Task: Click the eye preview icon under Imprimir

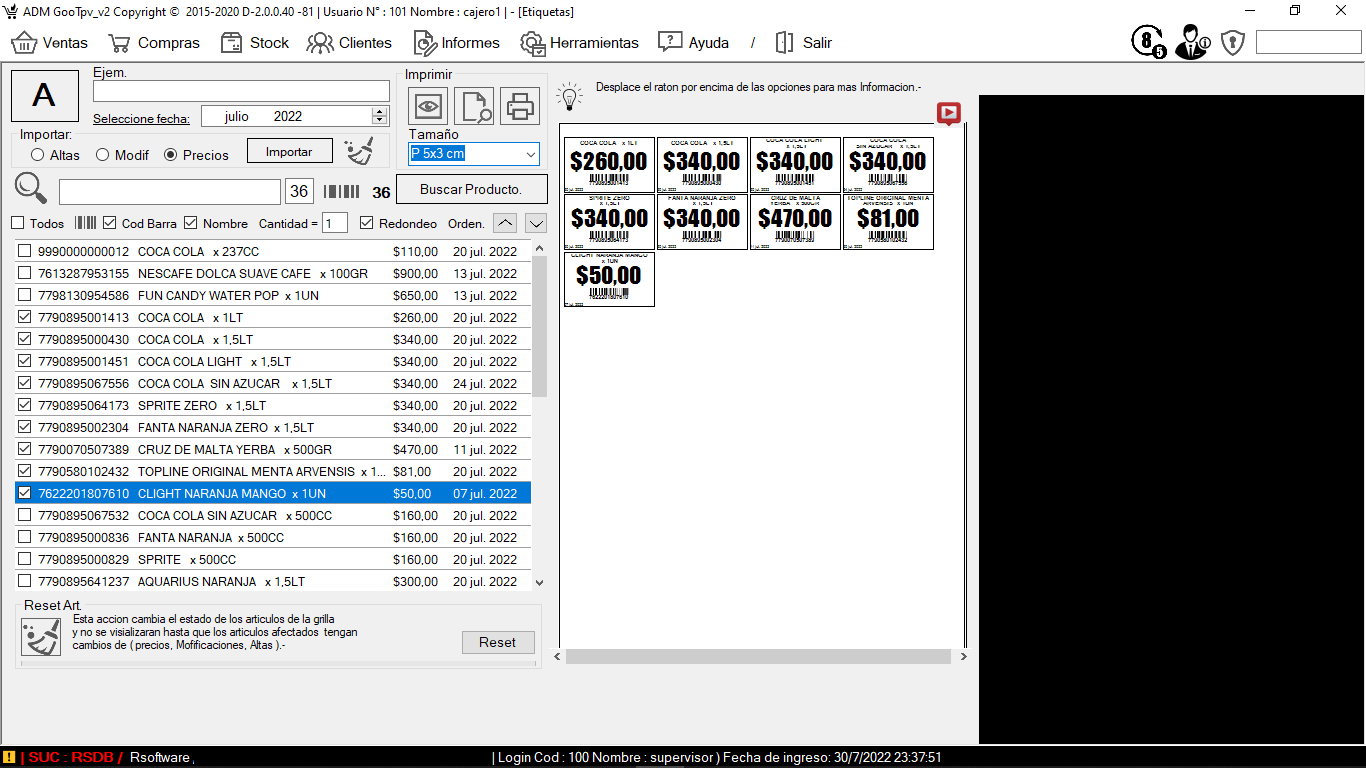Action: click(x=428, y=105)
